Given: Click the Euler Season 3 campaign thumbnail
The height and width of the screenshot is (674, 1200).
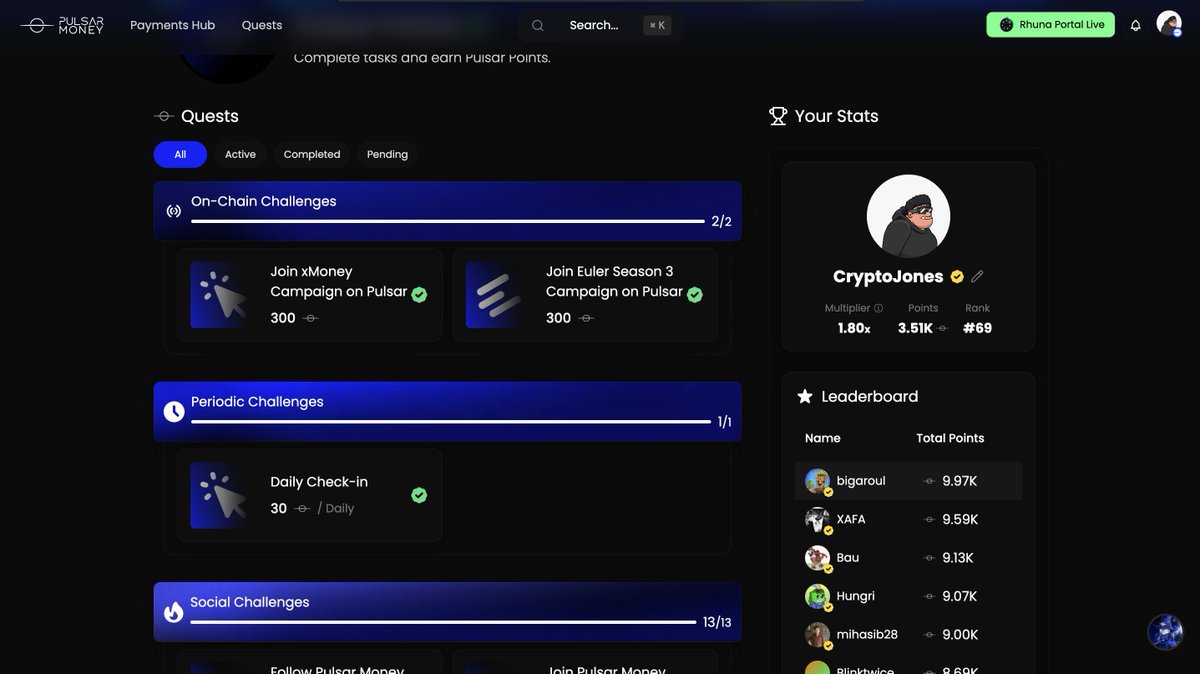Looking at the screenshot, I should tap(493, 295).
